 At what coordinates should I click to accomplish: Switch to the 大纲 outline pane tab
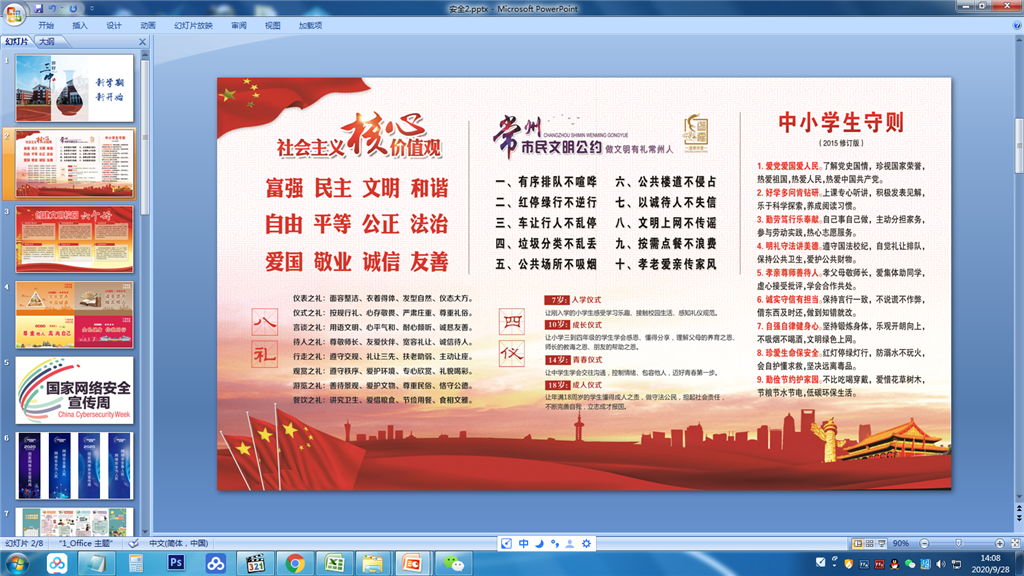(x=47, y=42)
